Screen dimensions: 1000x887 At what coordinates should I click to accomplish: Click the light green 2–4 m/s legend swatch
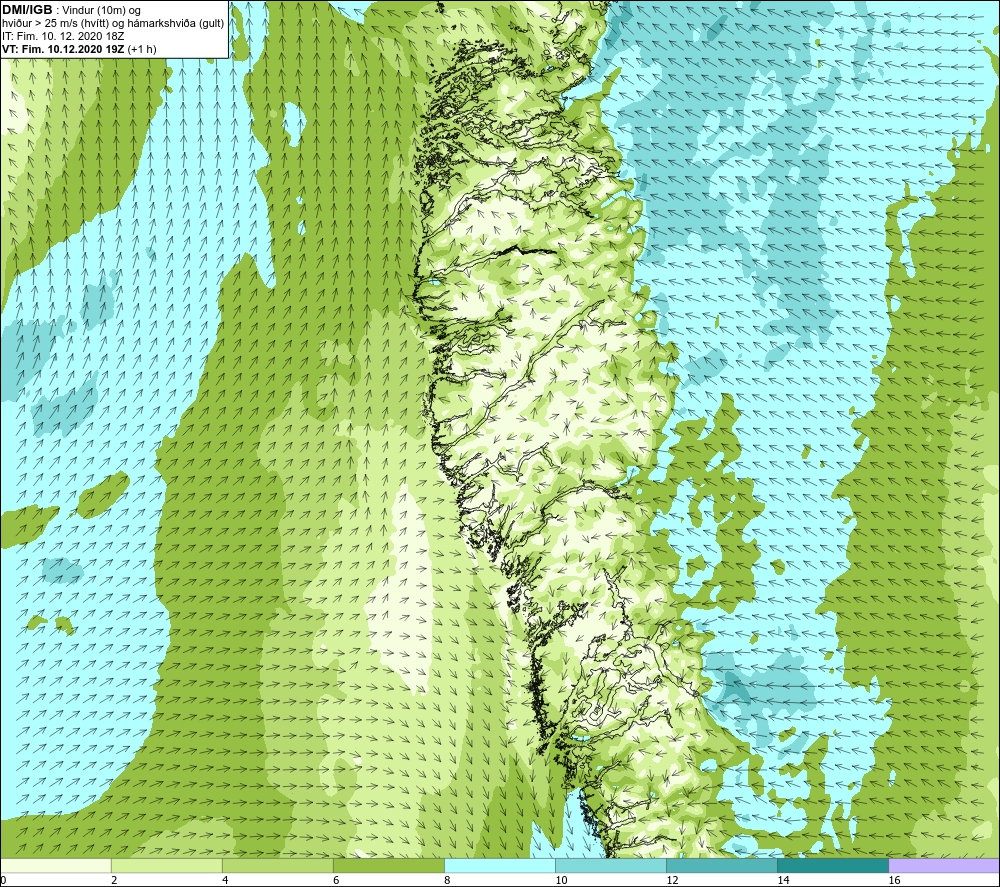pyautogui.click(x=167, y=866)
